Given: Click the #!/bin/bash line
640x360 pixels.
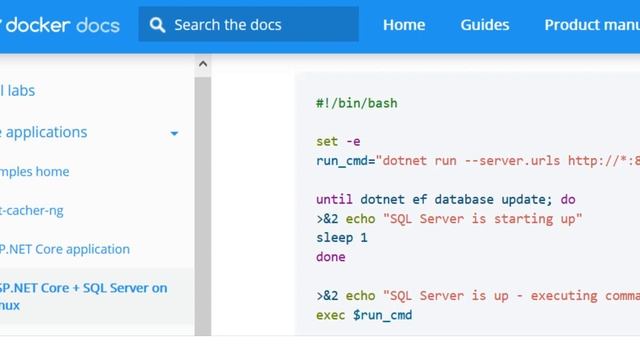Looking at the screenshot, I should pyautogui.click(x=357, y=103).
